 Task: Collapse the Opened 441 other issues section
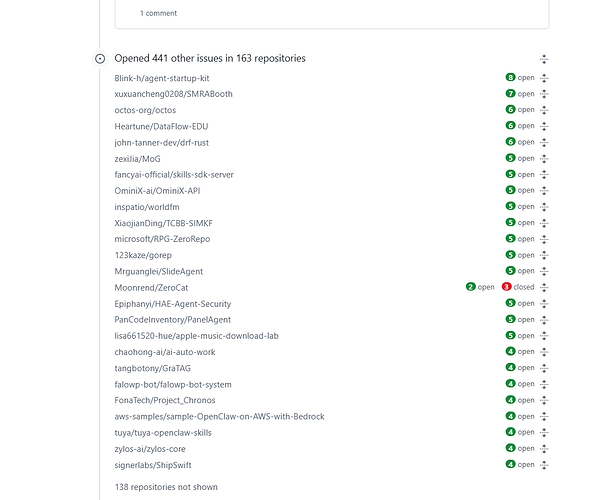[544, 59]
